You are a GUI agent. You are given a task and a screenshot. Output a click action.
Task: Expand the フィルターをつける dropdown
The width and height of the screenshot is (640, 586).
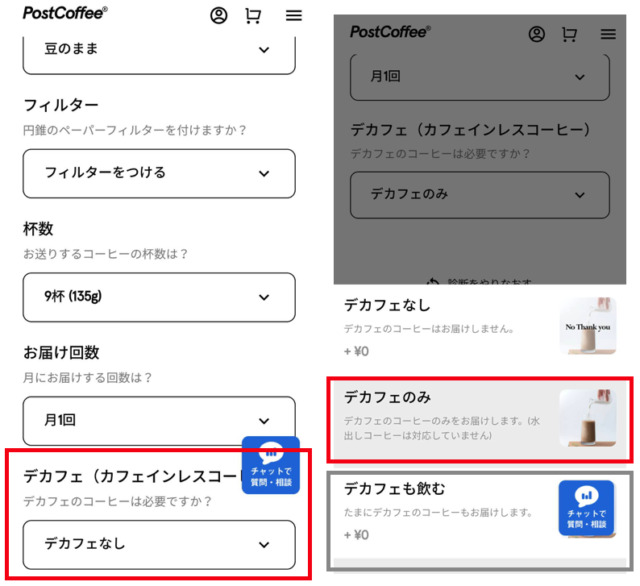click(x=159, y=173)
